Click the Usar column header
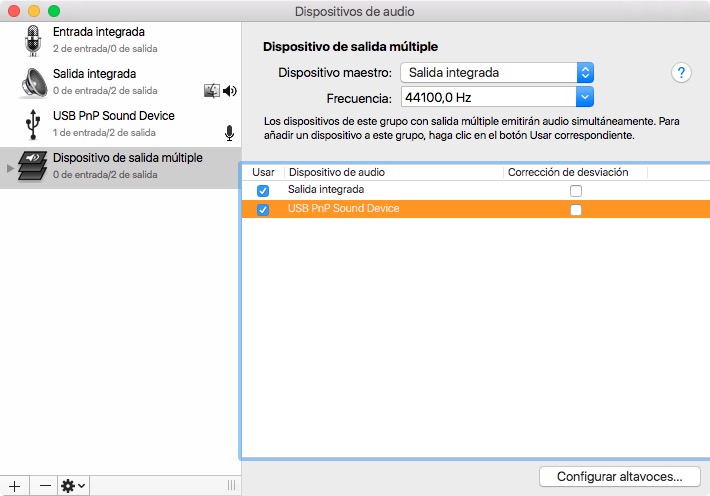The image size is (710, 496). click(x=263, y=172)
